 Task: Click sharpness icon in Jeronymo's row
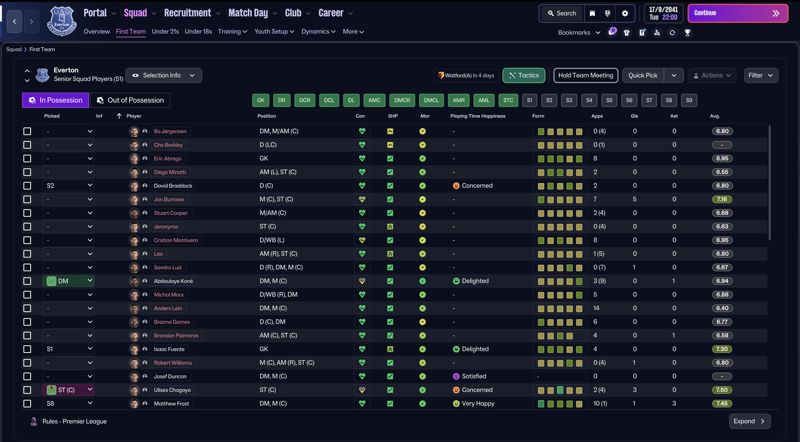[390, 227]
